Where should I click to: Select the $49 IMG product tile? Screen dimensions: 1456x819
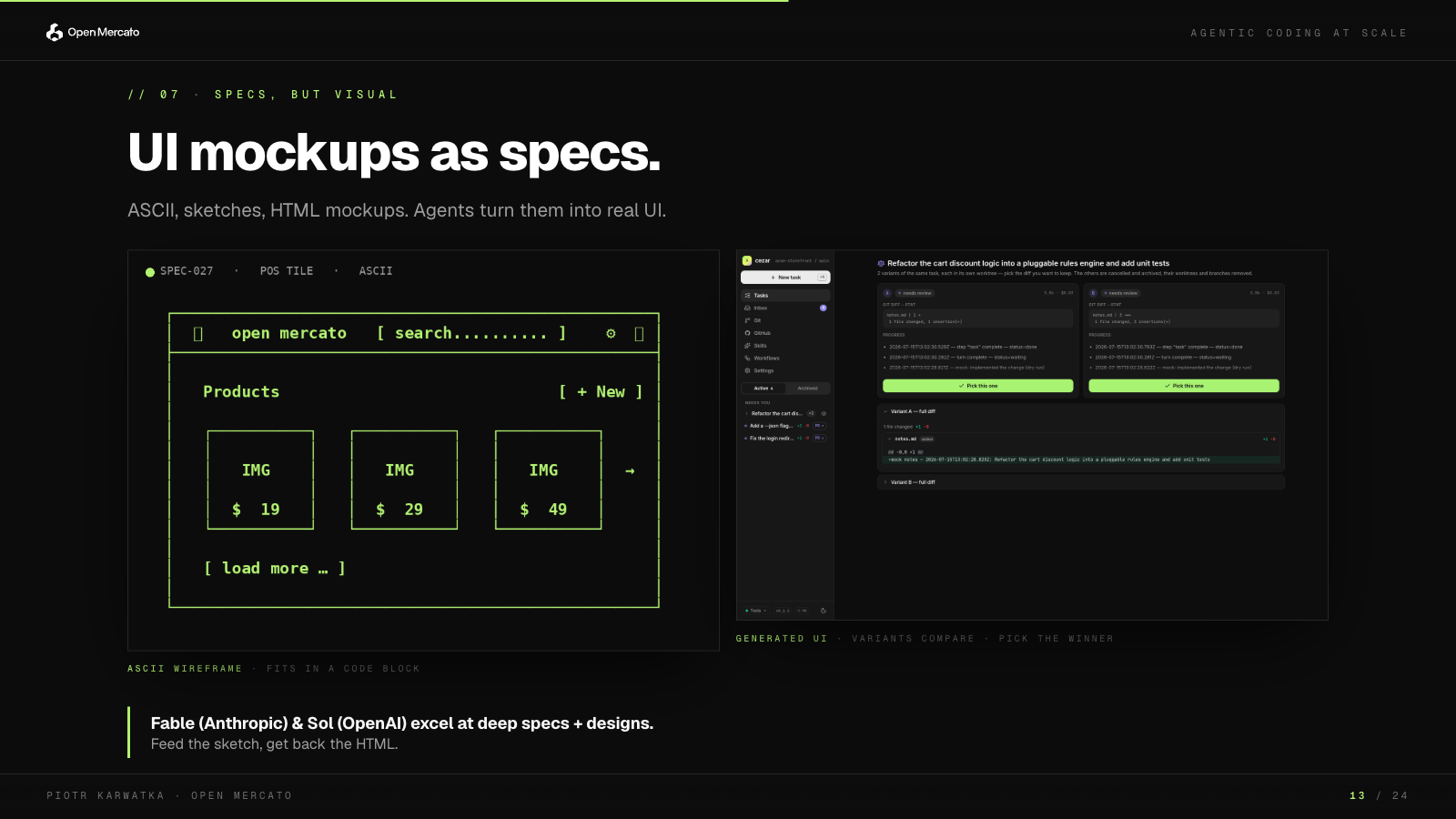tap(548, 480)
